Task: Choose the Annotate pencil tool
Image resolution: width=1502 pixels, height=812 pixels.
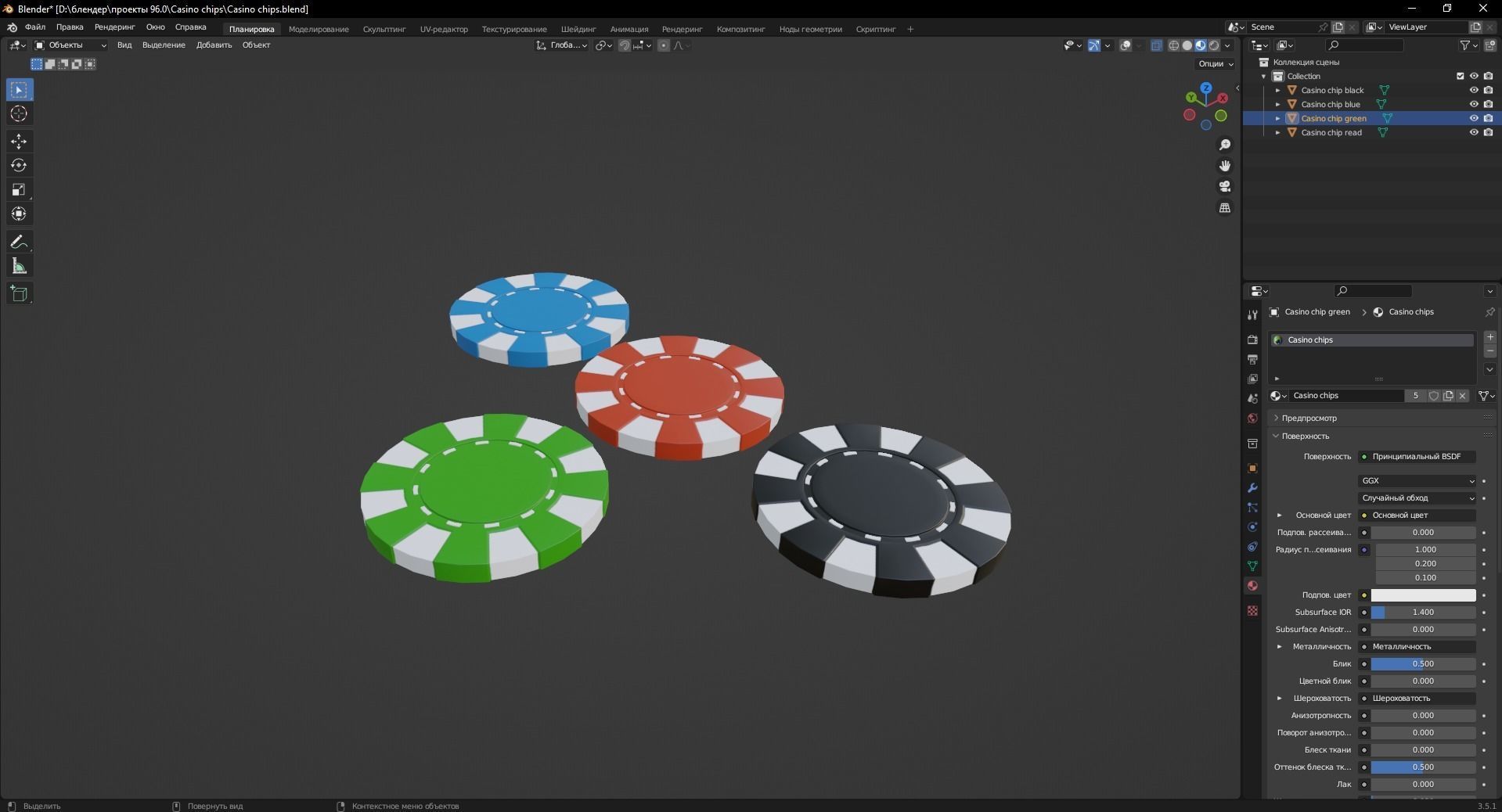Action: [20, 243]
